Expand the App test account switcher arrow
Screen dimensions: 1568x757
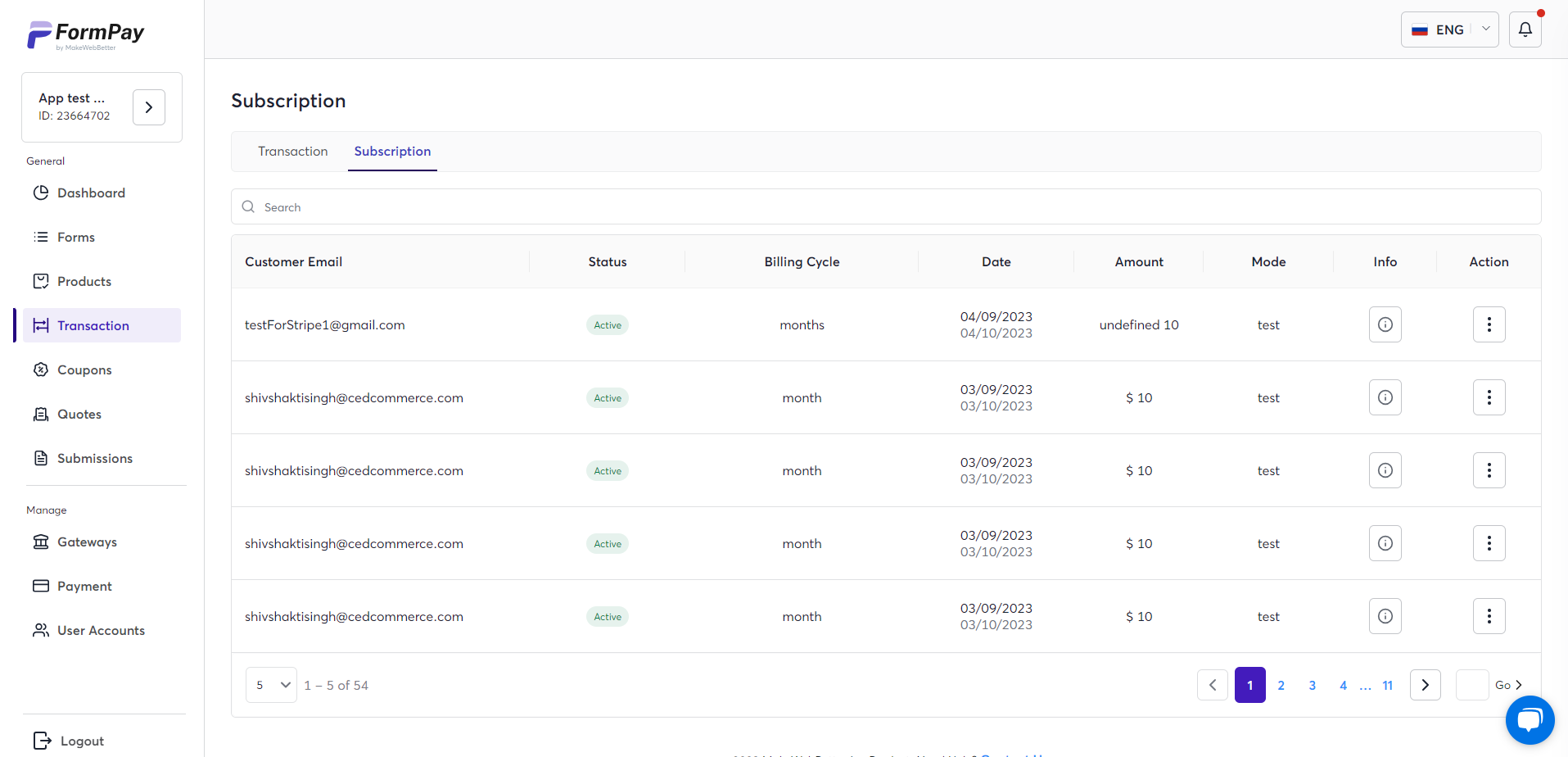pos(149,107)
